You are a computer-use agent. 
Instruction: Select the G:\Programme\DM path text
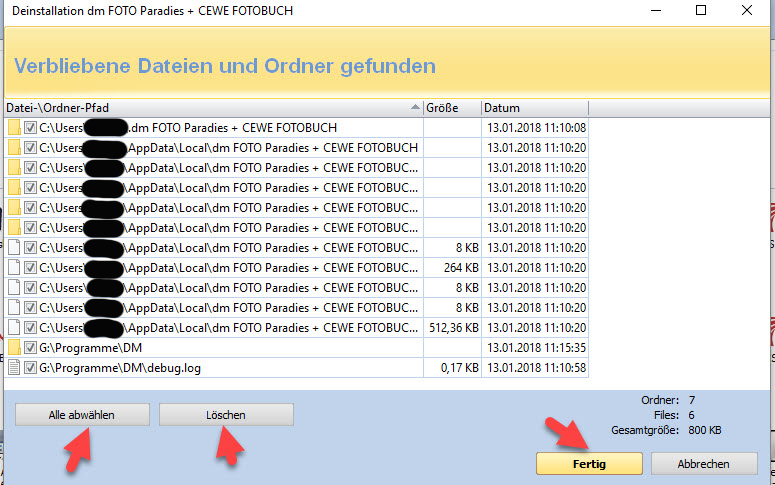pyautogui.click(x=90, y=348)
